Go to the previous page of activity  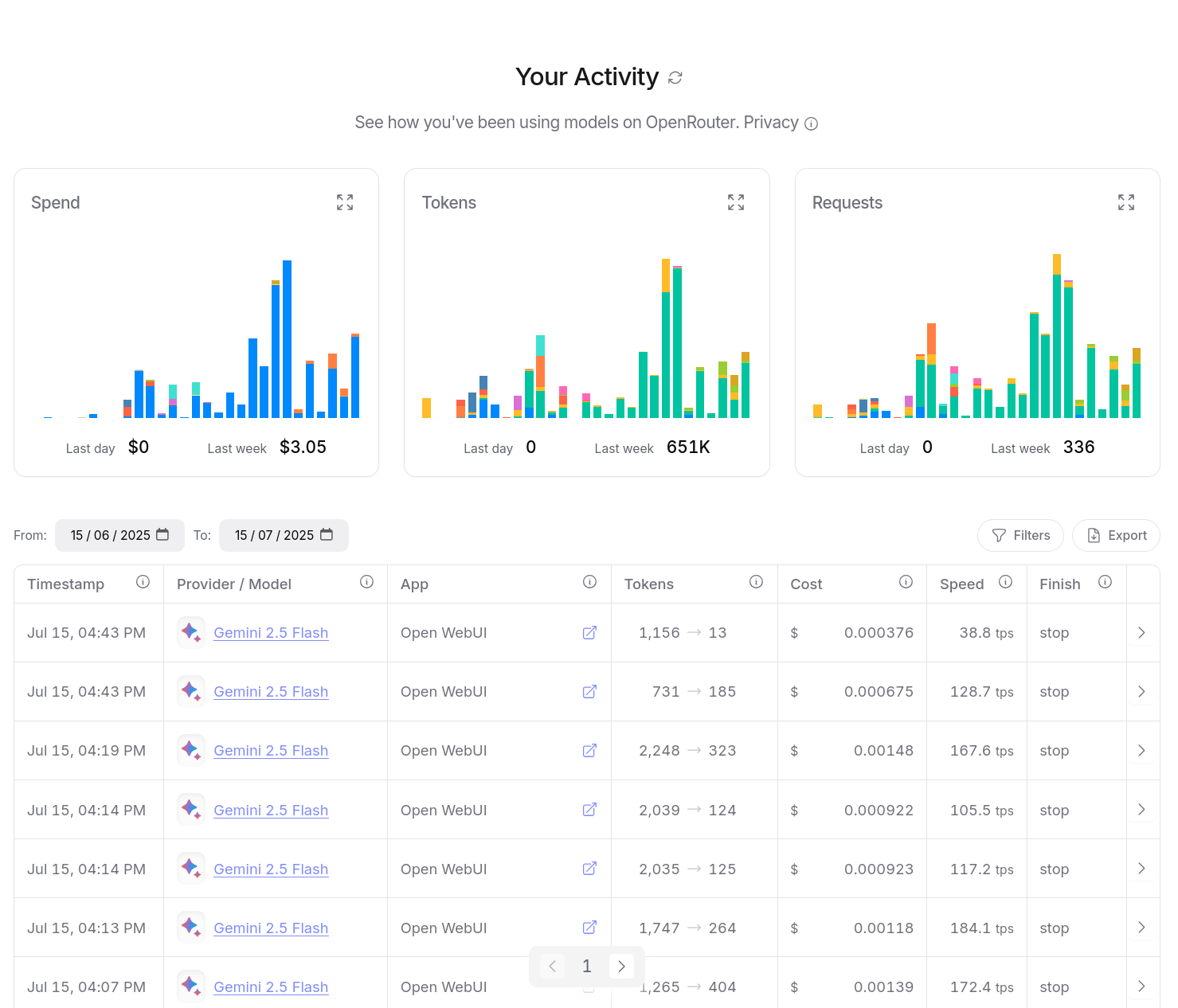(x=553, y=966)
